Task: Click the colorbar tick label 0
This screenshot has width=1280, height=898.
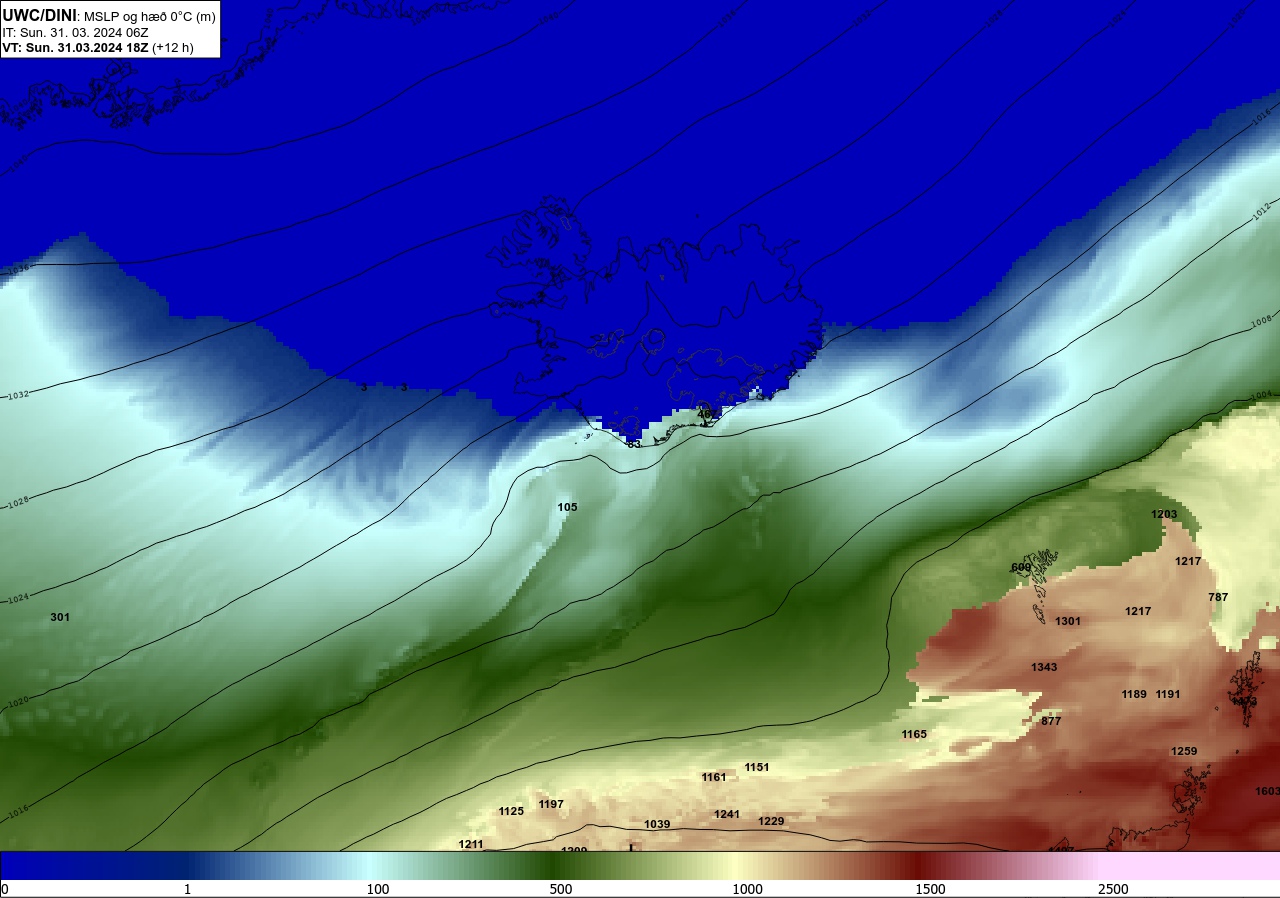Action: tap(5, 889)
